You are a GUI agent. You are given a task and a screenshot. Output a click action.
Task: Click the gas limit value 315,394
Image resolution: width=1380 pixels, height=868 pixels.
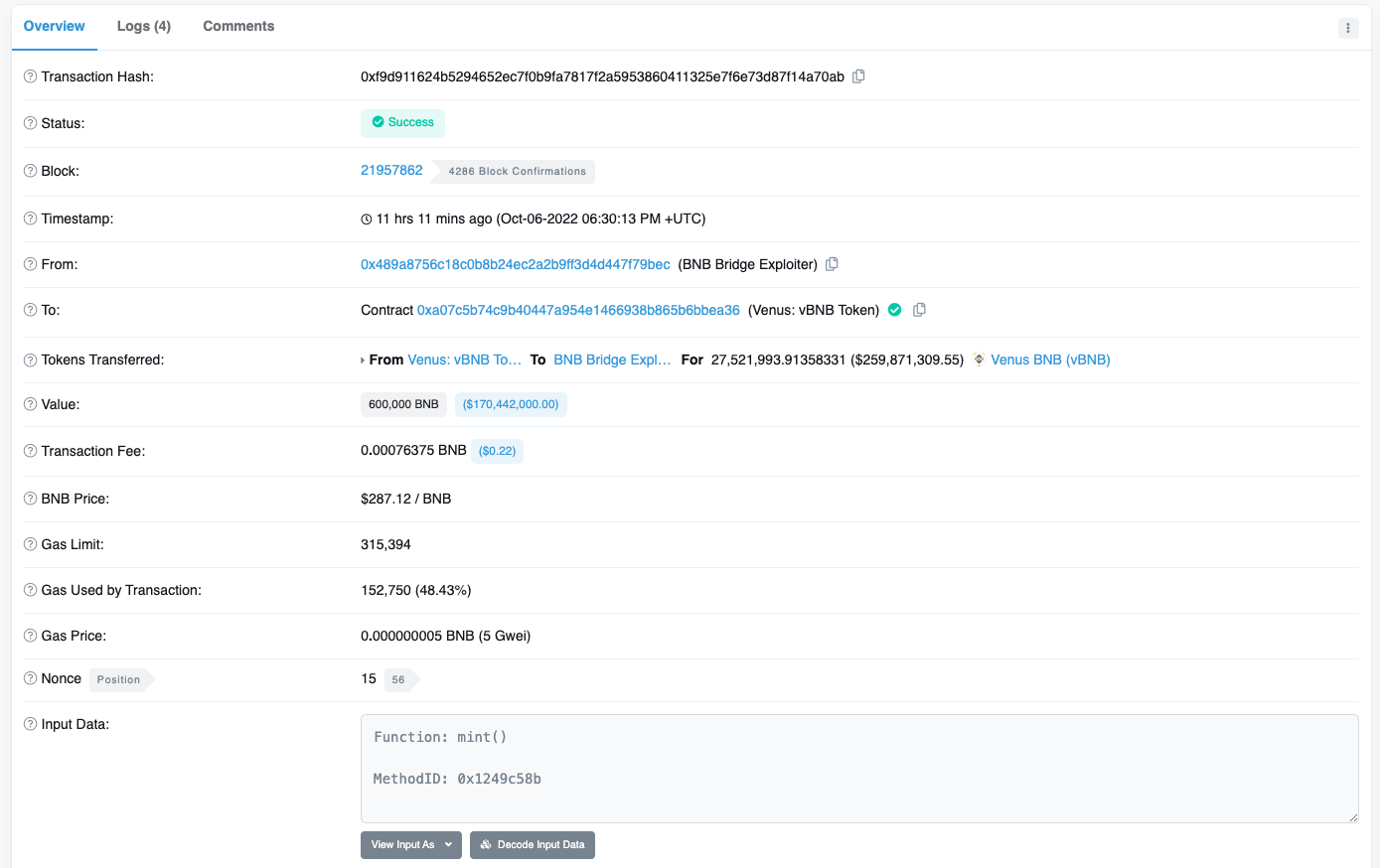385,544
